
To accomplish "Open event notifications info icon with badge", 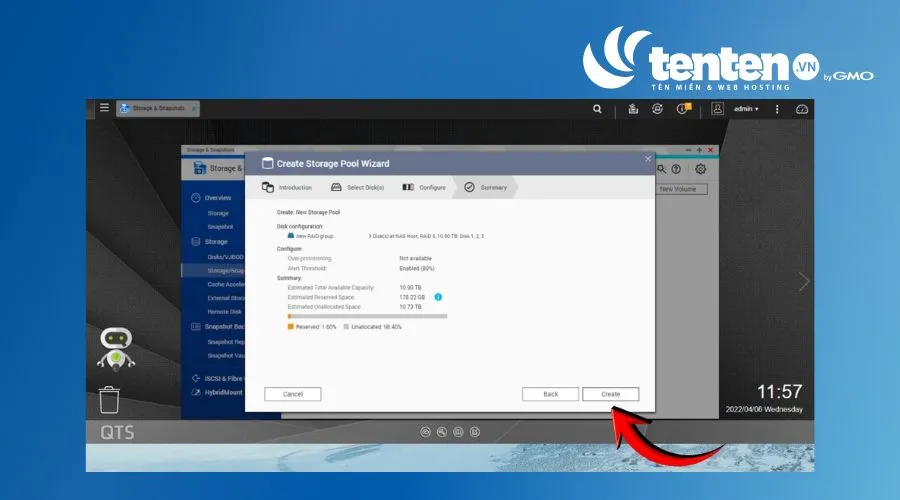I will point(682,108).
